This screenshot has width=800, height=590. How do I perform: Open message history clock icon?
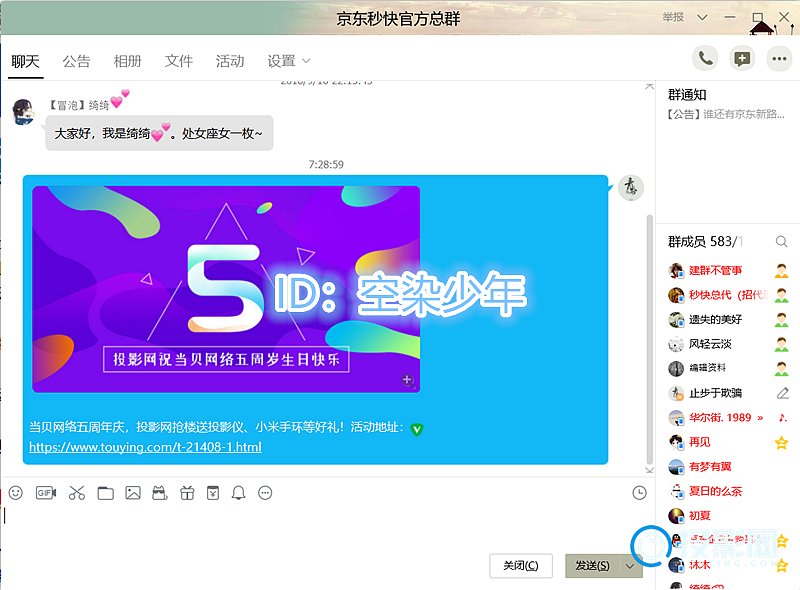coord(639,493)
